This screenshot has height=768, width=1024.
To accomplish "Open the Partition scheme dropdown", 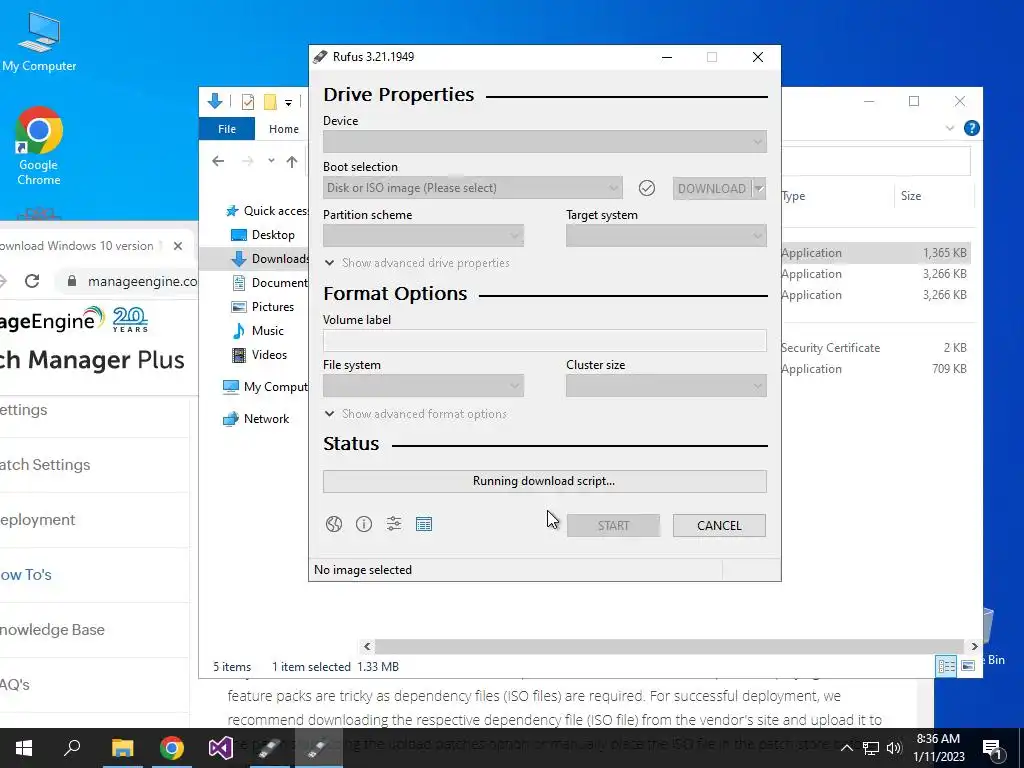I will click(423, 236).
